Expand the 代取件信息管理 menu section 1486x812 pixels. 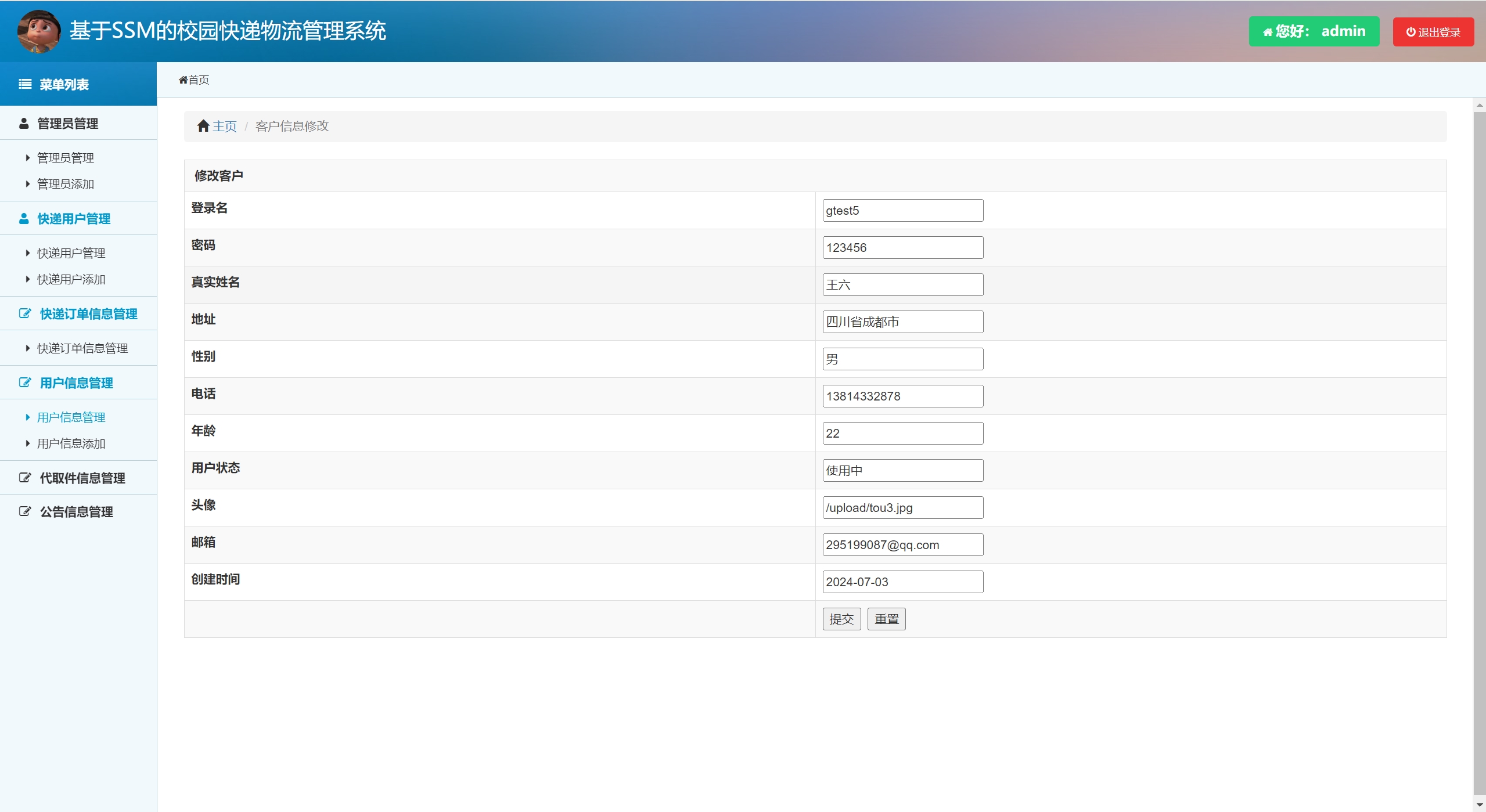click(82, 478)
